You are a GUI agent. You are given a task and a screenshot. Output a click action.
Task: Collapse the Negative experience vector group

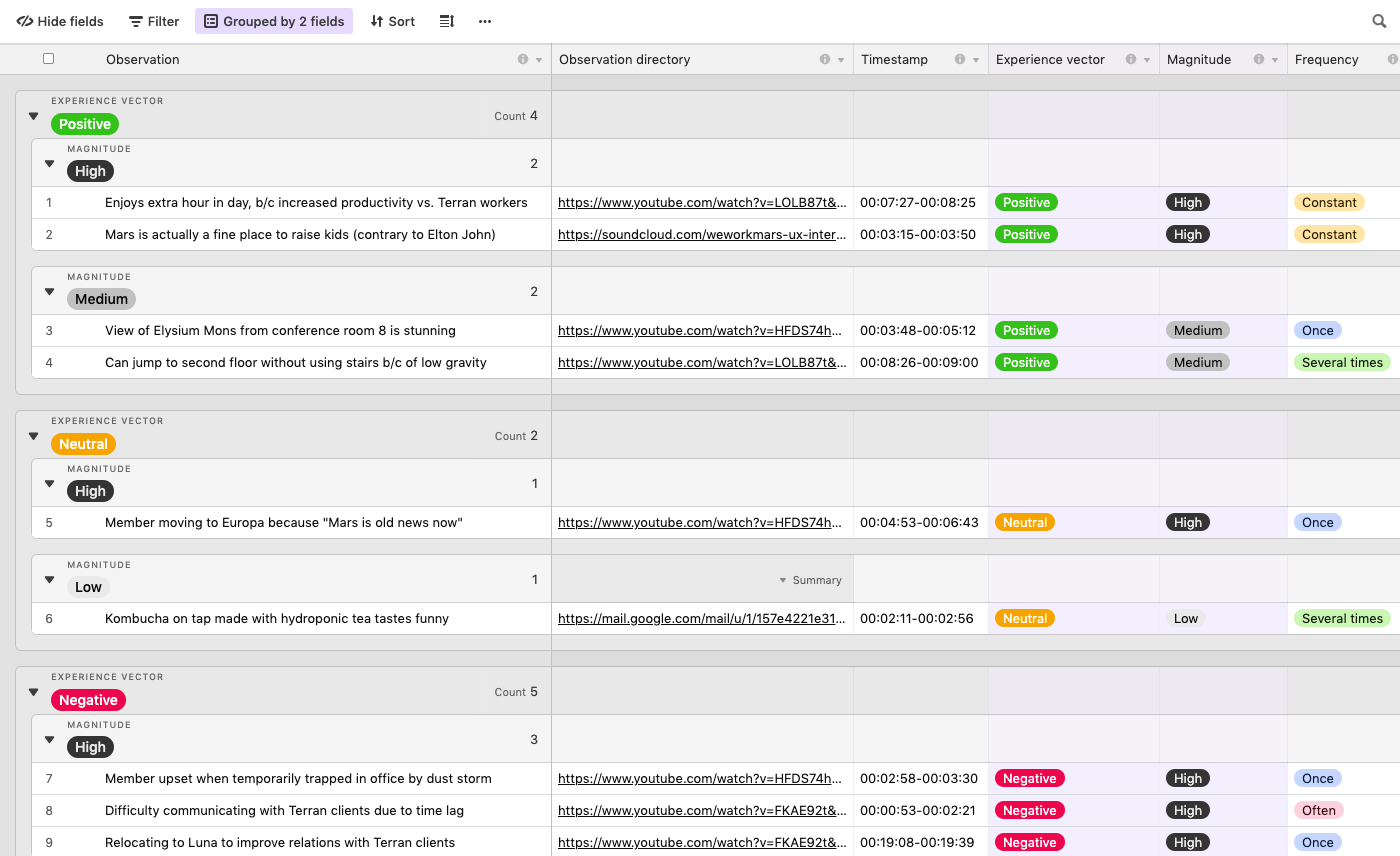click(33, 692)
